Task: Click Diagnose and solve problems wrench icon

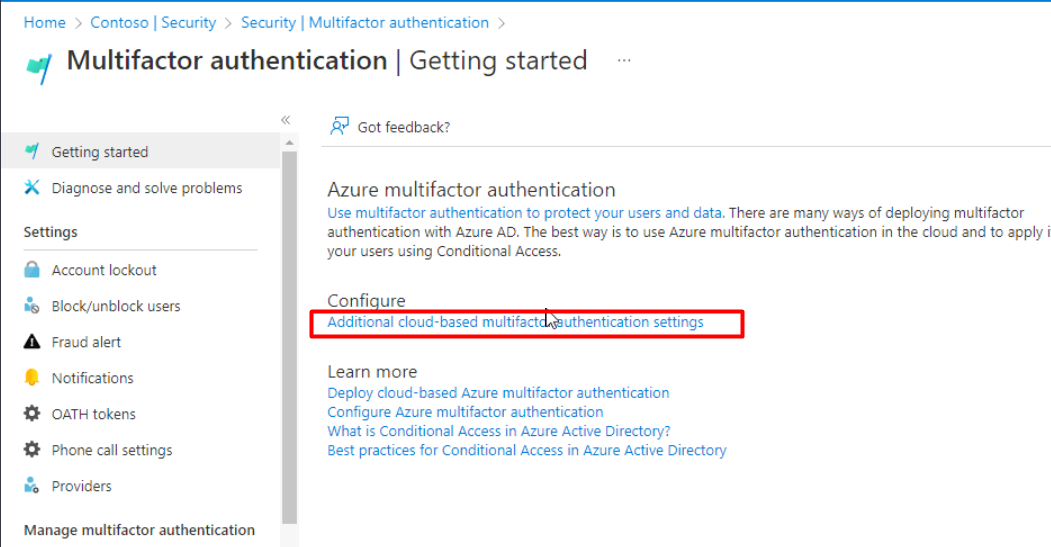Action: click(x=32, y=188)
